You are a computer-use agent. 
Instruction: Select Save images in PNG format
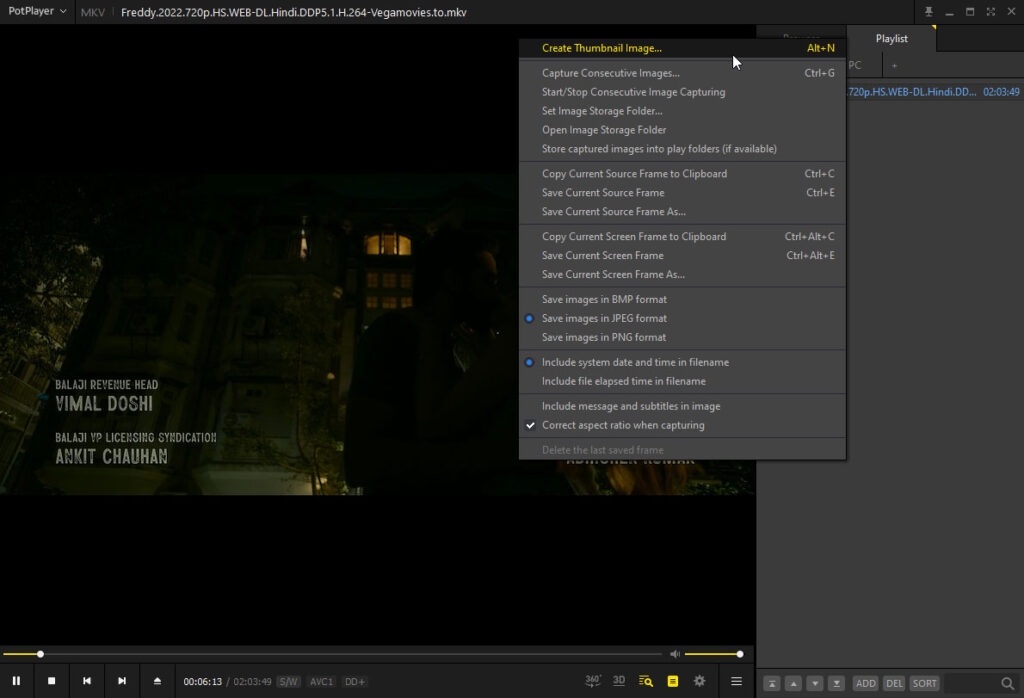pos(604,337)
